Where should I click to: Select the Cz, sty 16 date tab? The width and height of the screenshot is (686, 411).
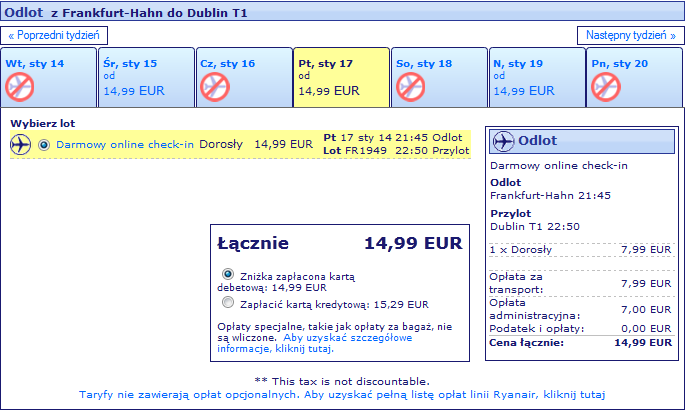tap(245, 77)
